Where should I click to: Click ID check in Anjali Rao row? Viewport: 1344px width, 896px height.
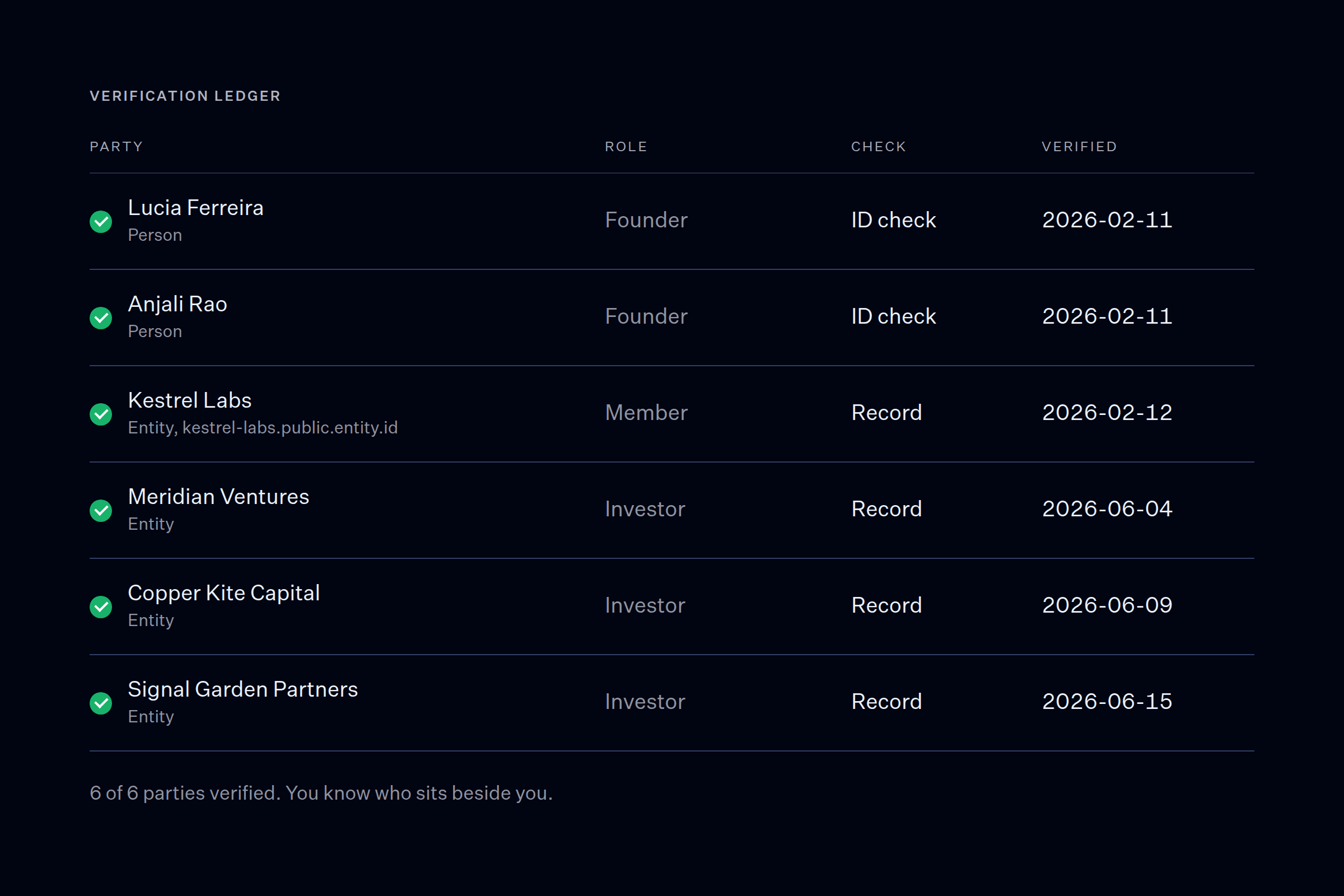pos(894,316)
